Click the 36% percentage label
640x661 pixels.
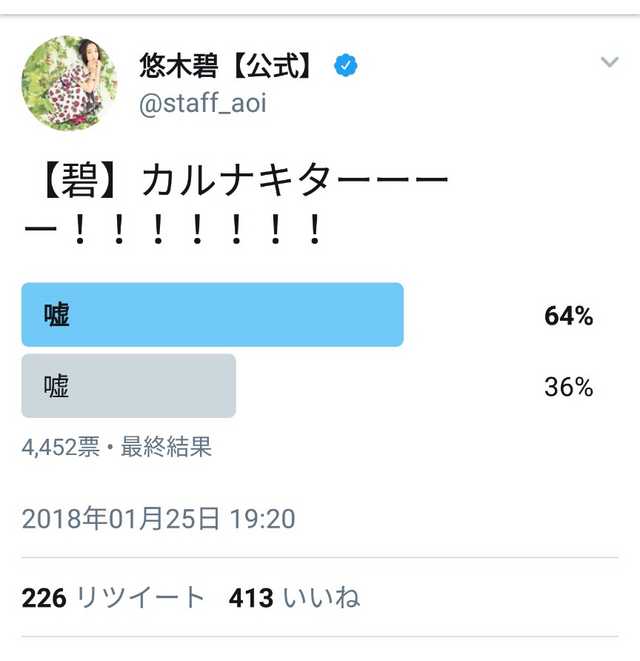(x=568, y=387)
